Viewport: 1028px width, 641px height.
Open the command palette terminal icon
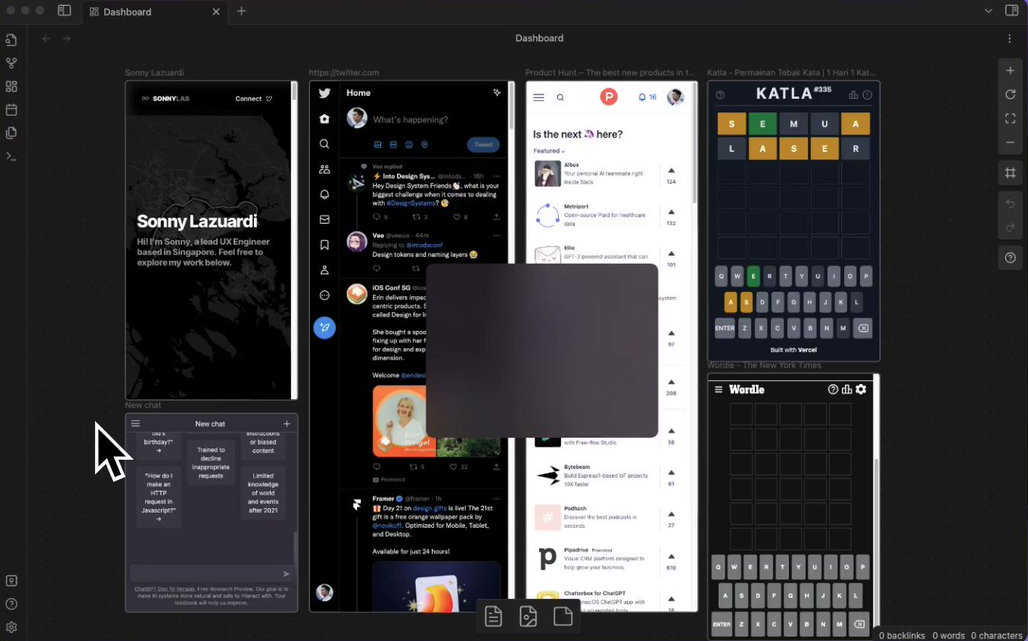[12, 156]
